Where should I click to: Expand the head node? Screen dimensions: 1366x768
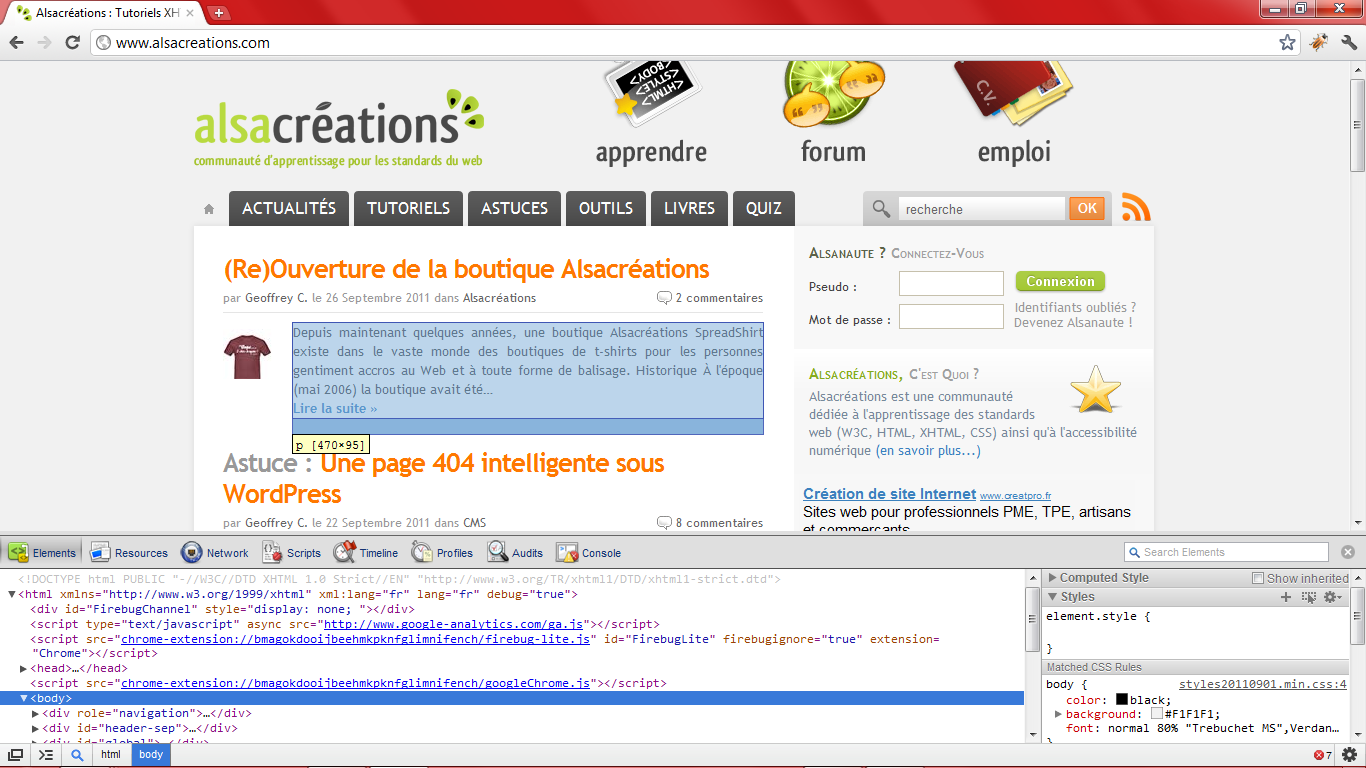coord(24,668)
